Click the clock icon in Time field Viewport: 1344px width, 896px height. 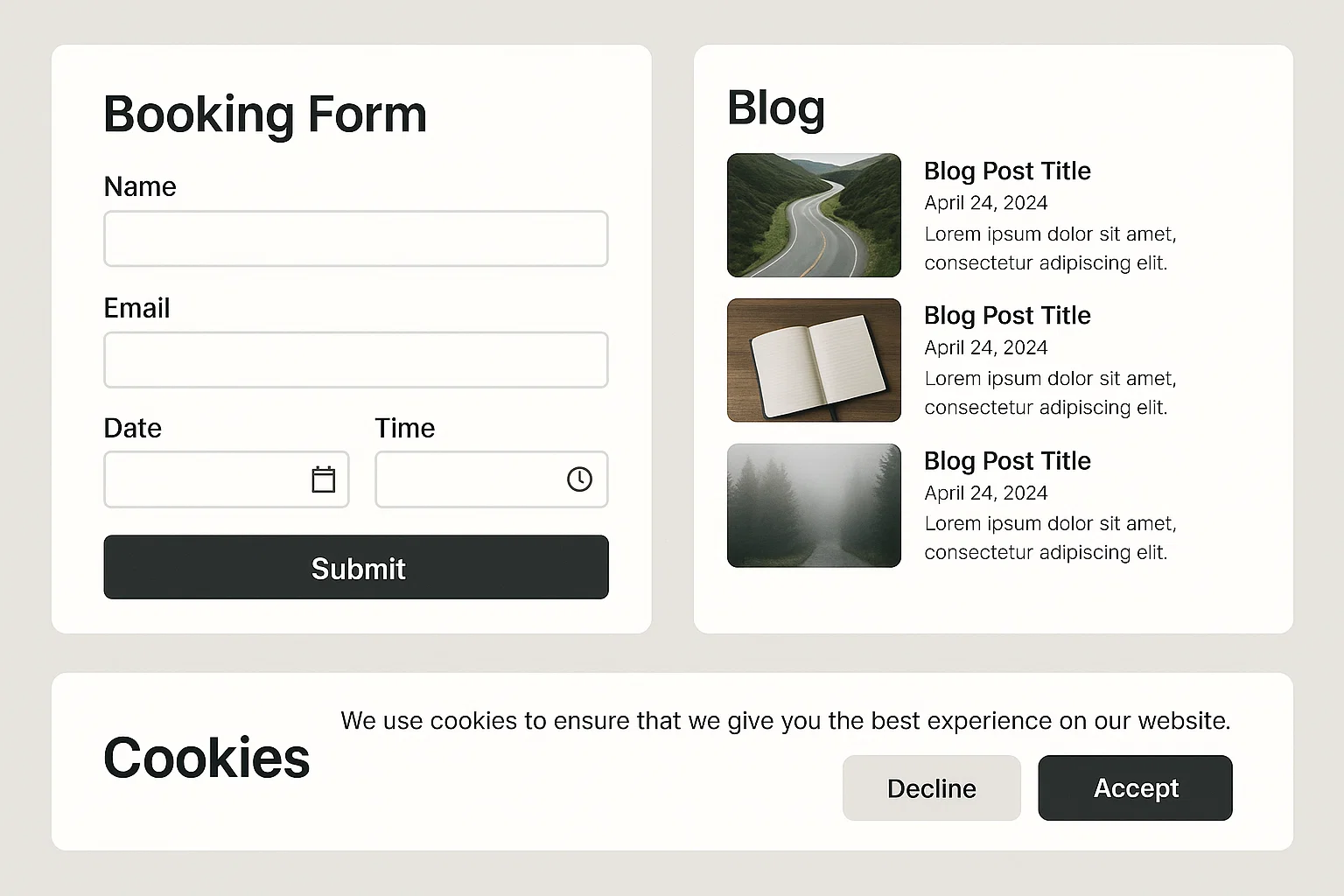click(579, 479)
